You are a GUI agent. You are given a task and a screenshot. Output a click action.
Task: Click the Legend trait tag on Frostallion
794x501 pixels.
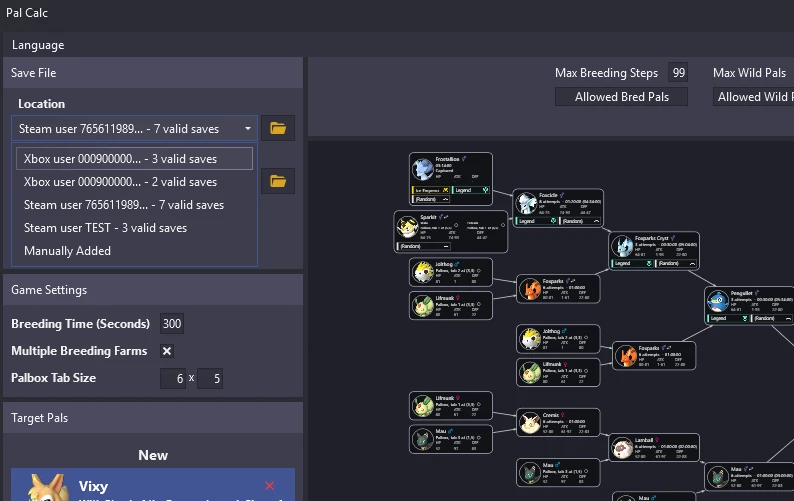pos(471,190)
